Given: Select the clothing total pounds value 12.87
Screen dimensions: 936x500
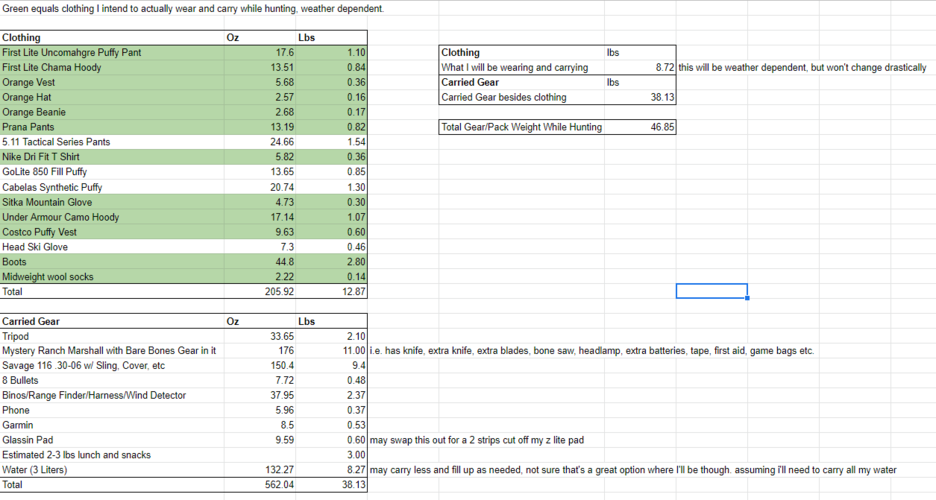Looking at the screenshot, I should pos(332,292).
